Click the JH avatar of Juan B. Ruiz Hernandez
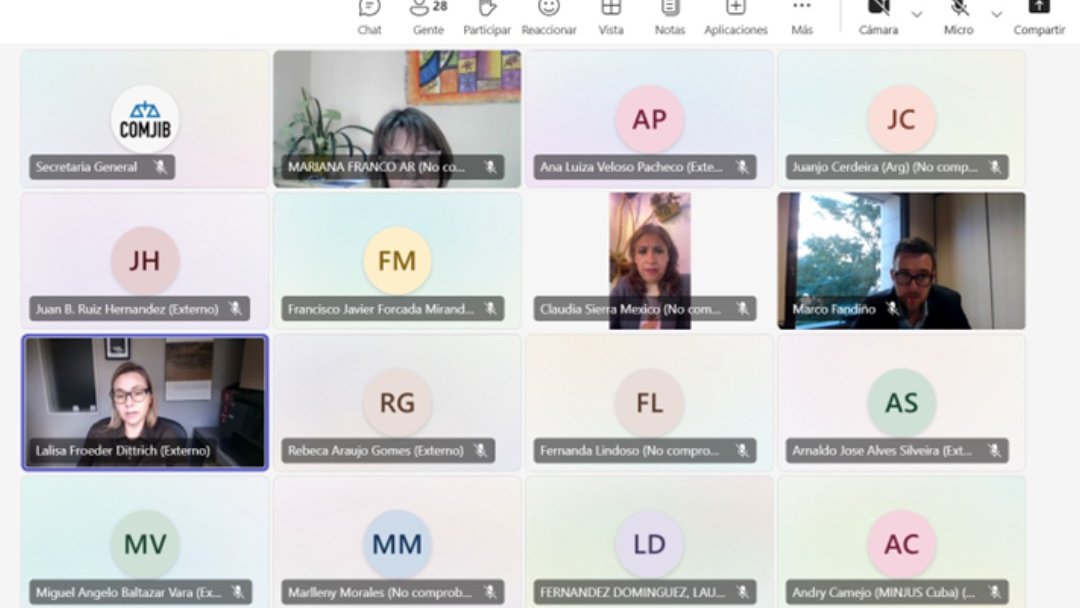Image resolution: width=1080 pixels, height=608 pixels. coord(145,261)
